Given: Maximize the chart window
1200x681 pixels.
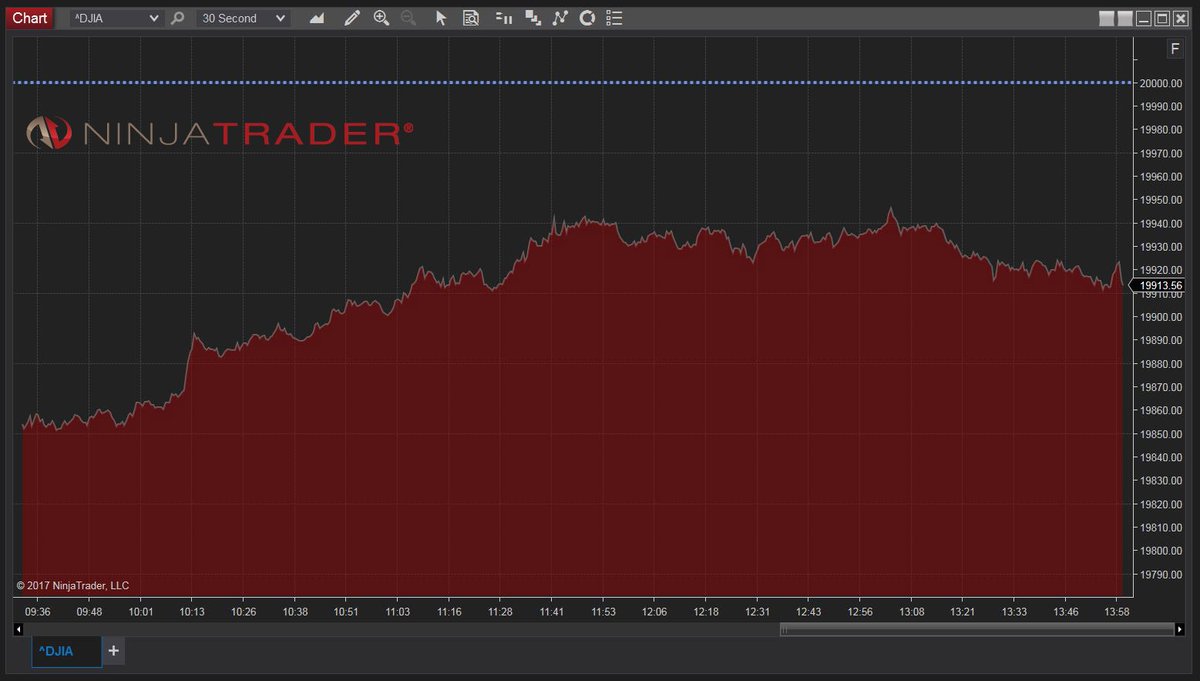Looking at the screenshot, I should (x=1162, y=18).
